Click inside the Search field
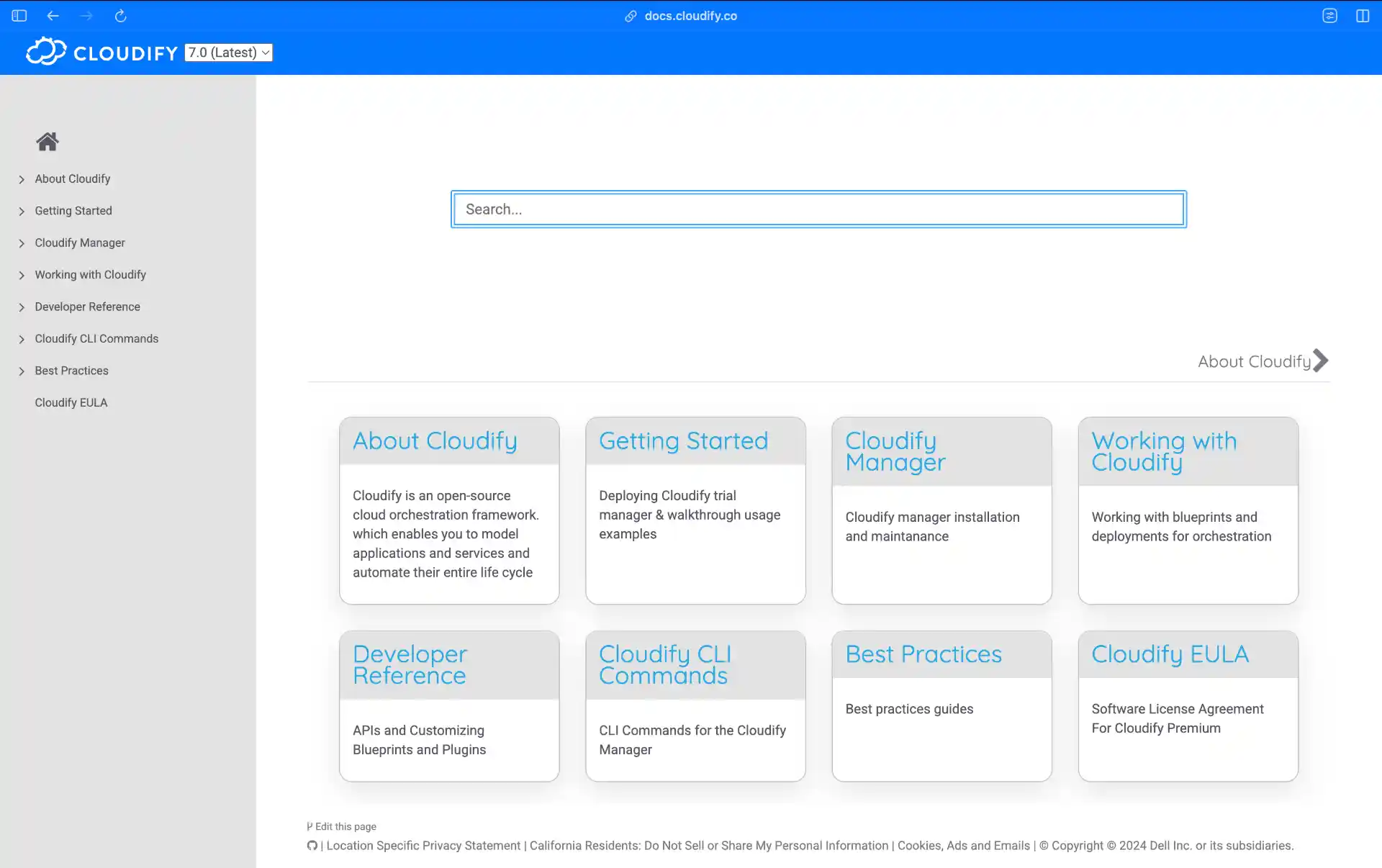Screen dimensions: 1382x868 [x=818, y=209]
